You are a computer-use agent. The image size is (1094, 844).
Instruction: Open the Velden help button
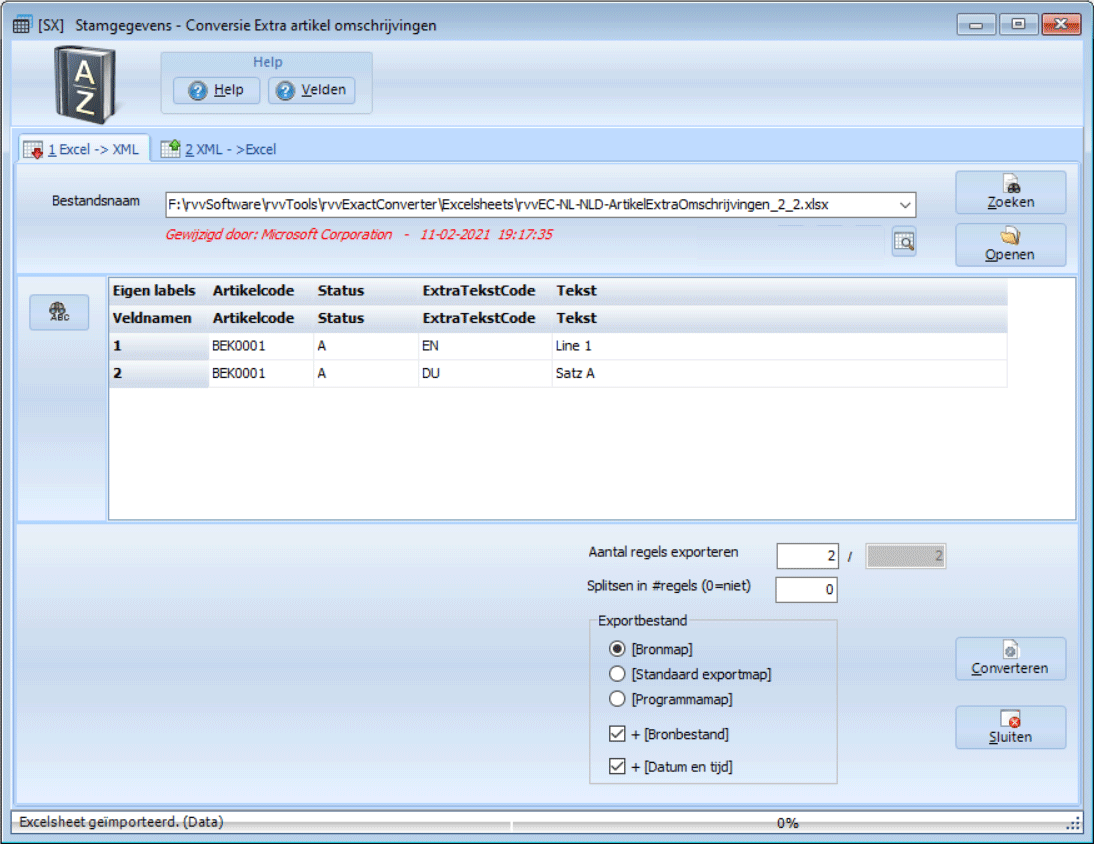(311, 90)
